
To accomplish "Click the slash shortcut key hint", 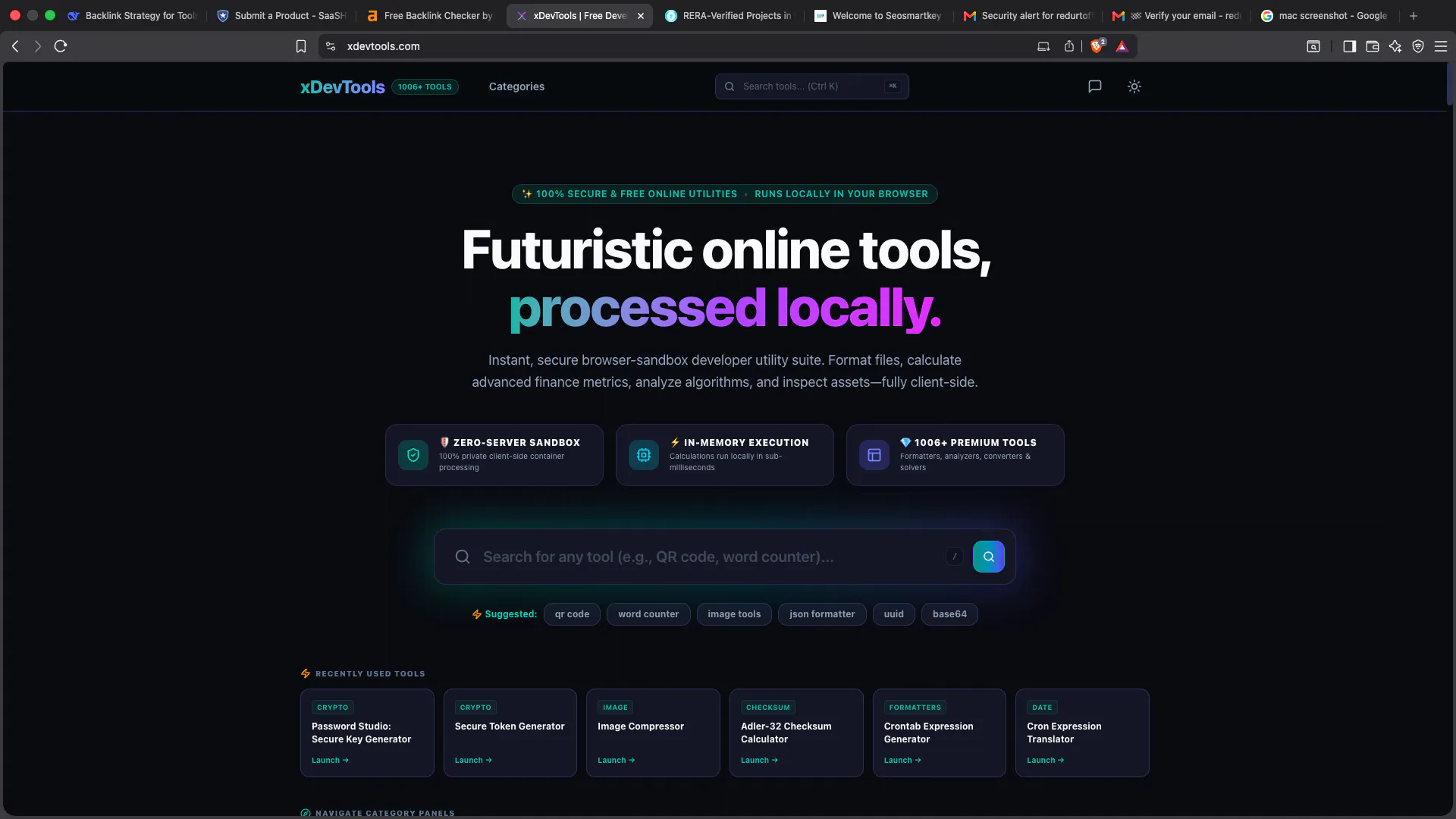I will [955, 557].
